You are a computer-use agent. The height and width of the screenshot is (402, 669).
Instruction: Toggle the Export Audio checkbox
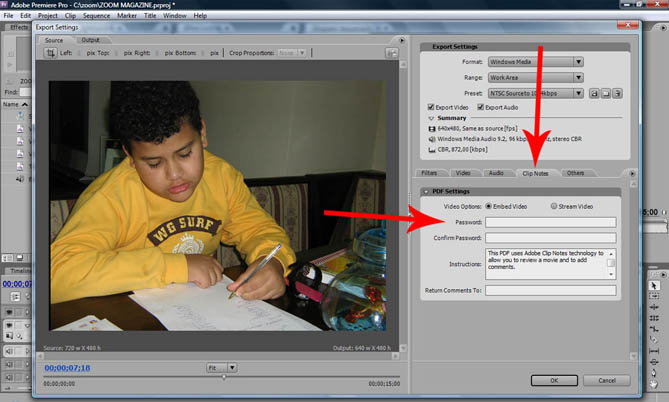[x=481, y=107]
